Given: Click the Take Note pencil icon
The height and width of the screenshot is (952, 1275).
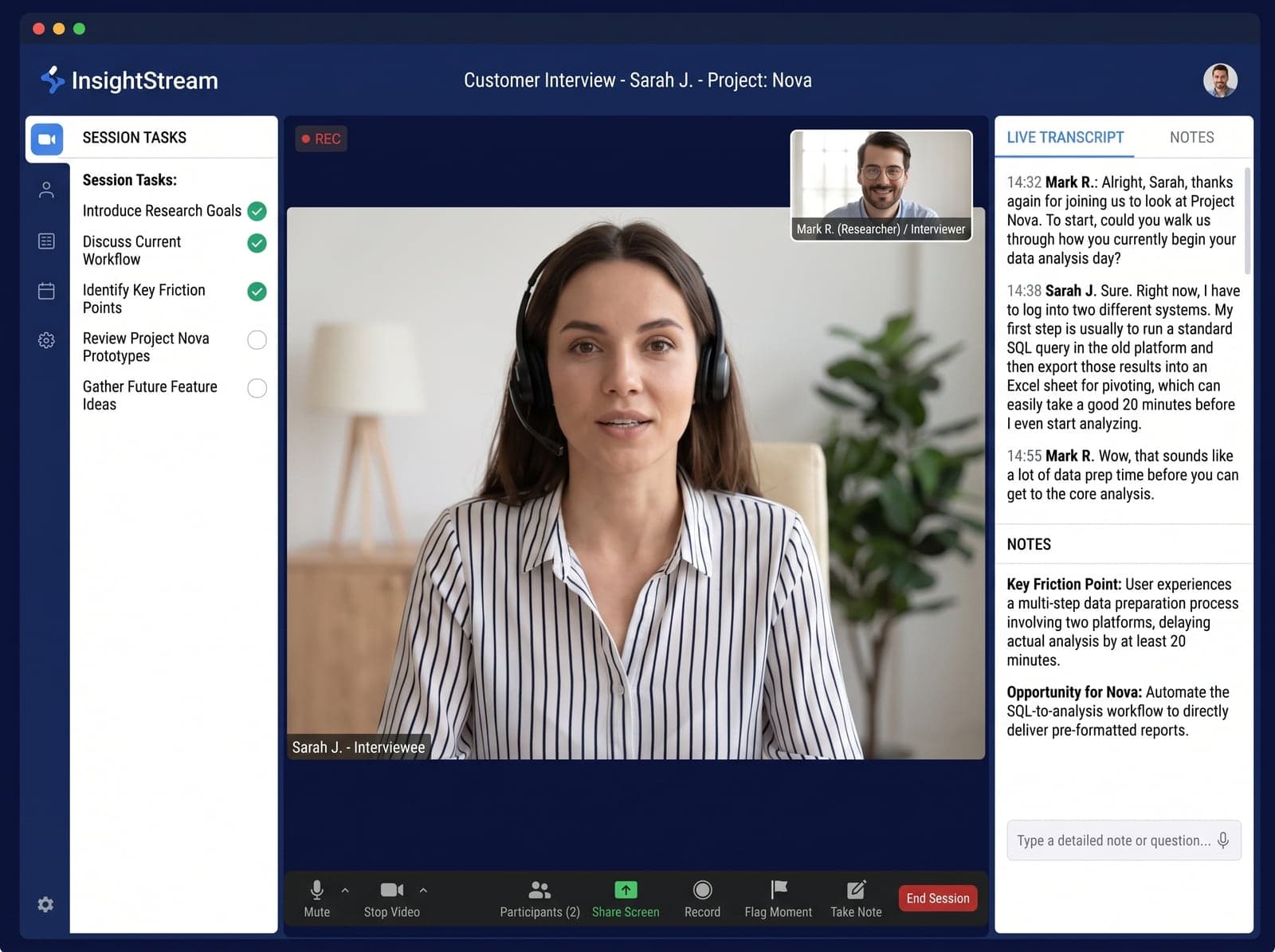Looking at the screenshot, I should pyautogui.click(x=856, y=889).
